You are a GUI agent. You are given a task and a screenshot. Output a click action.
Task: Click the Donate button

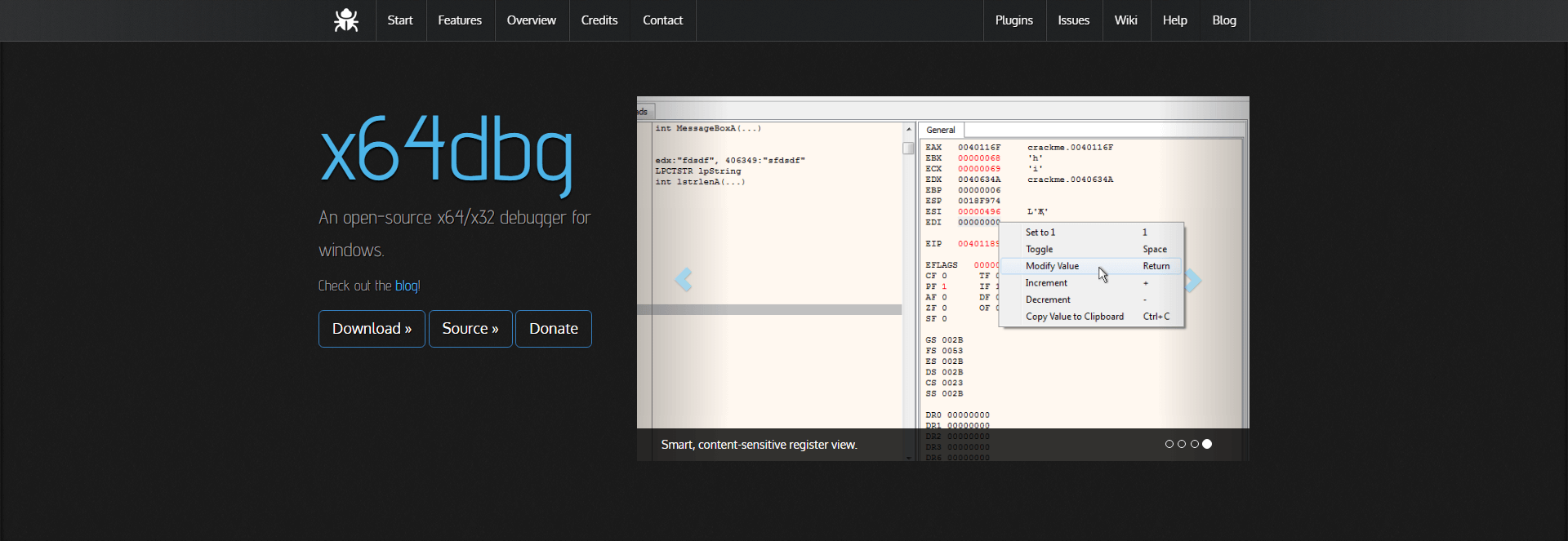coord(554,329)
